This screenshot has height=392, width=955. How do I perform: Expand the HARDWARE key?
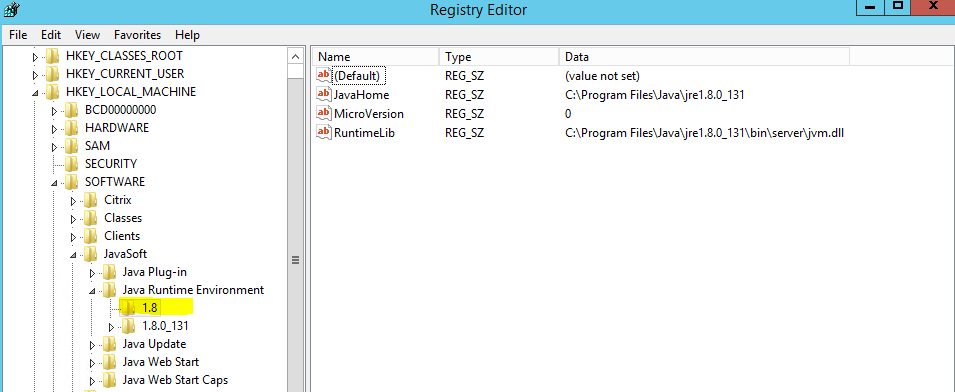(x=54, y=130)
